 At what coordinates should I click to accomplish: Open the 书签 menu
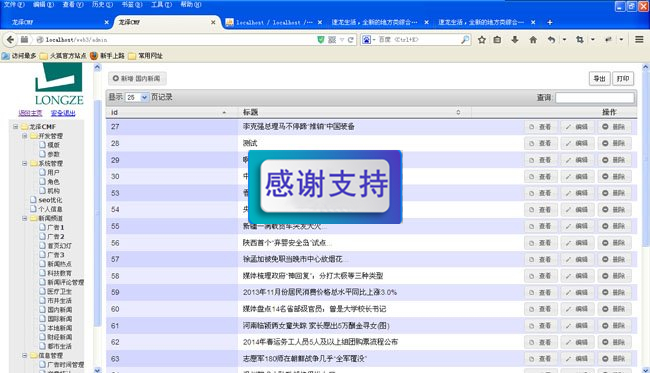pos(132,4)
